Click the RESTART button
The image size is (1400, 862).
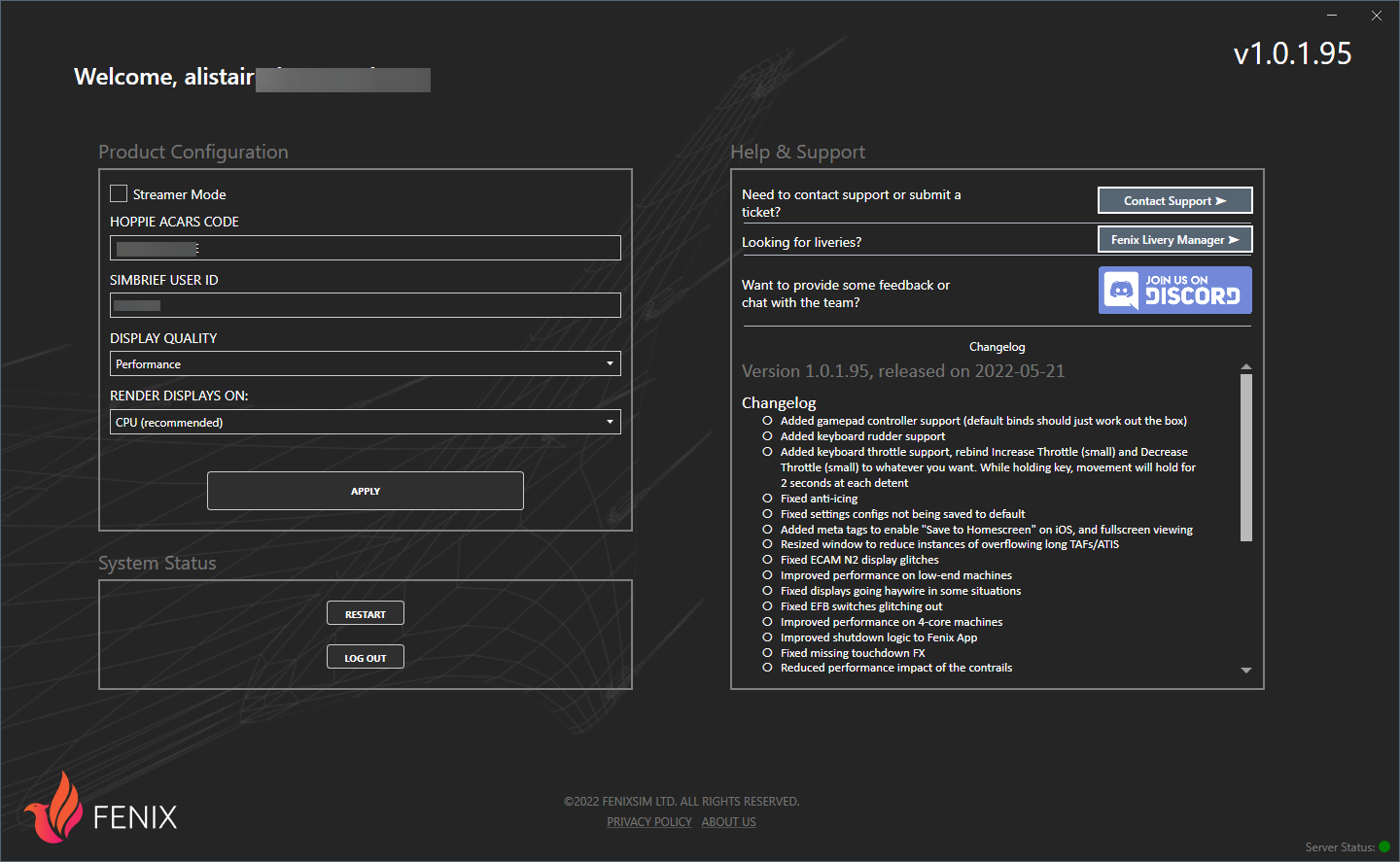tap(366, 613)
